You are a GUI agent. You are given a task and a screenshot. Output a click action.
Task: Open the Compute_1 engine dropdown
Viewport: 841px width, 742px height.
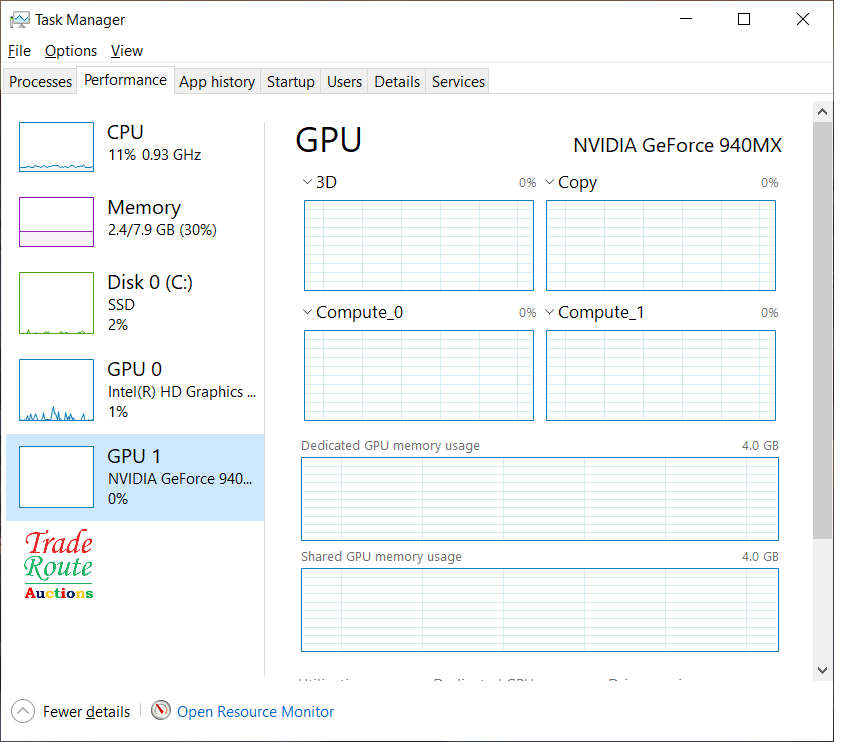[x=550, y=312]
